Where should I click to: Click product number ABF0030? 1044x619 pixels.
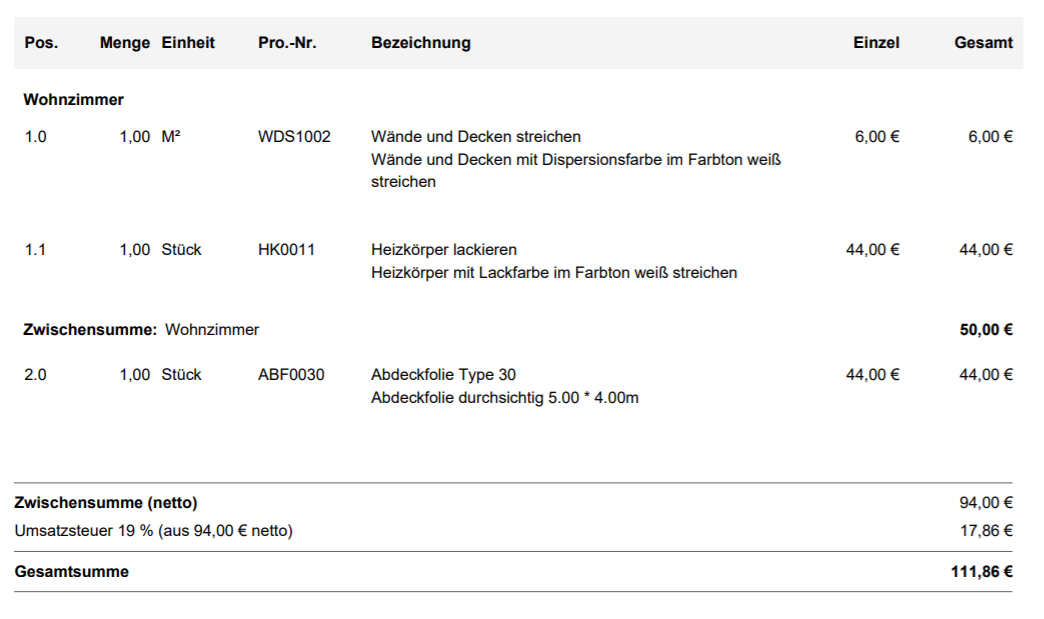point(291,375)
